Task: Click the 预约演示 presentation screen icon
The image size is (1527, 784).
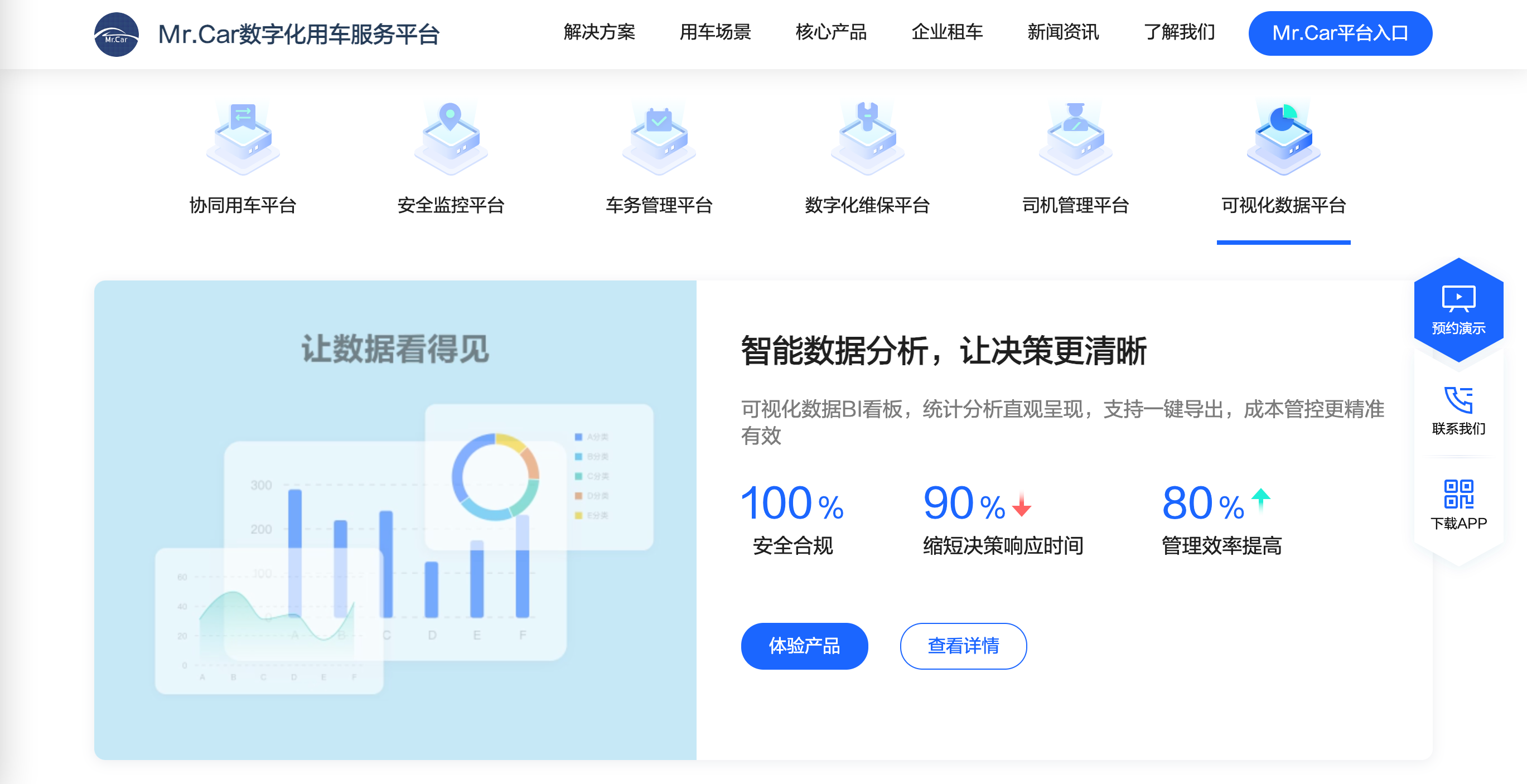Action: [1458, 299]
